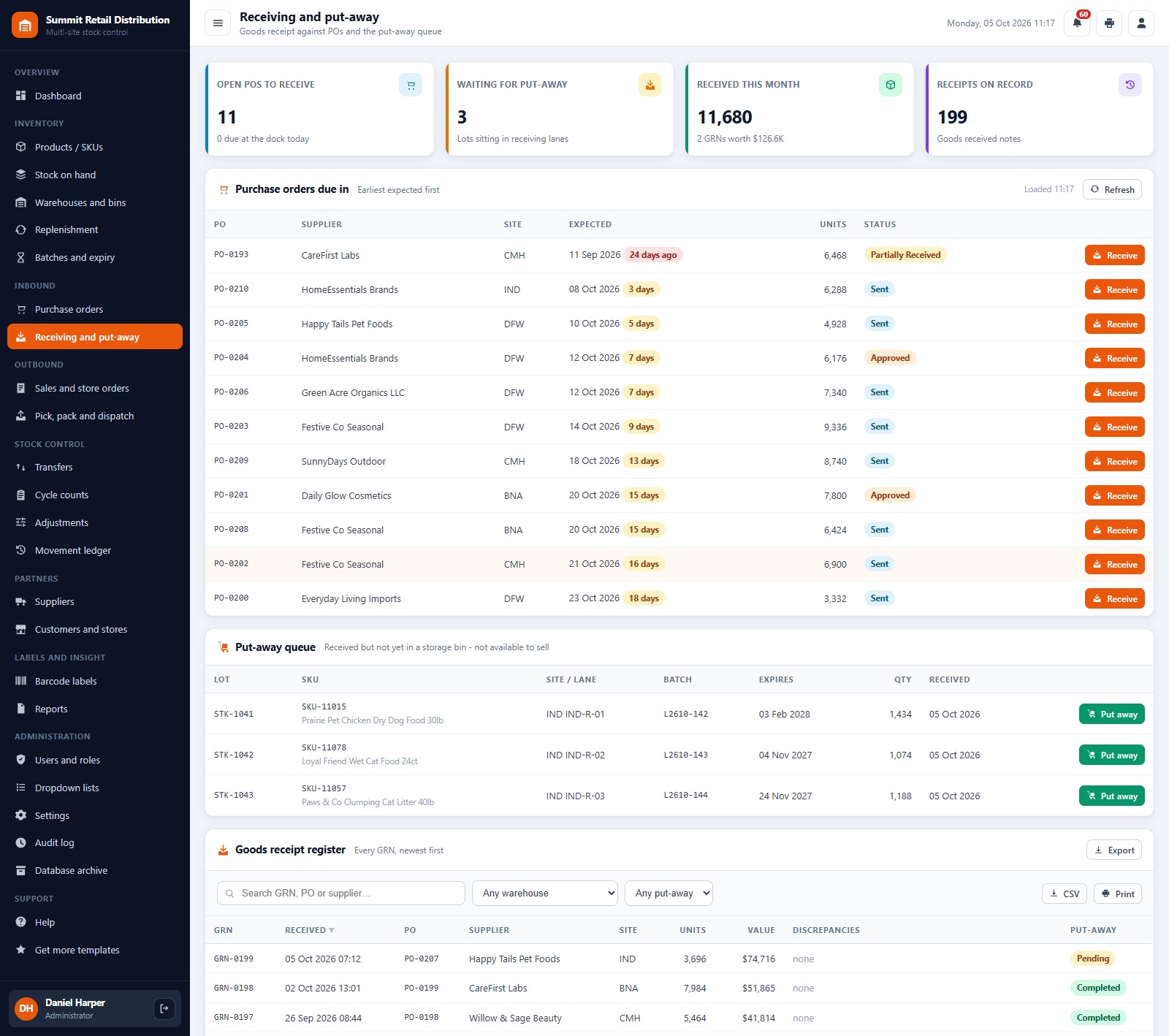Click PO-0202 Festive Co Seasonal row
The image size is (1169, 1036).
pos(679,564)
